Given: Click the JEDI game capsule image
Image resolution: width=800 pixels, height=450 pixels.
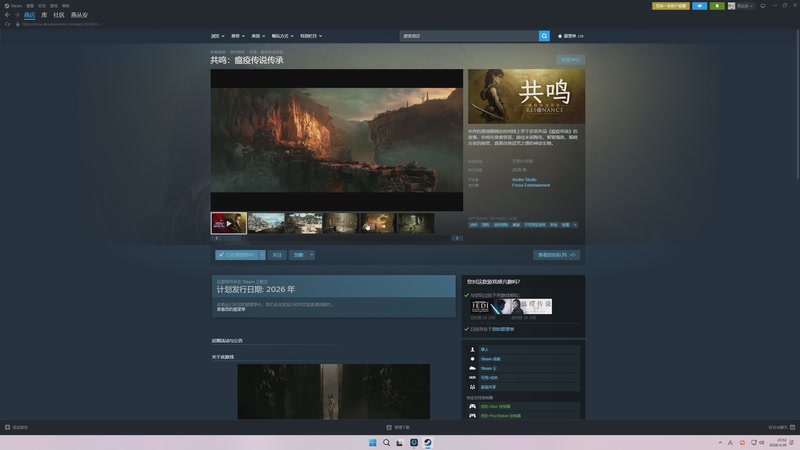Looking at the screenshot, I should click(490, 306).
